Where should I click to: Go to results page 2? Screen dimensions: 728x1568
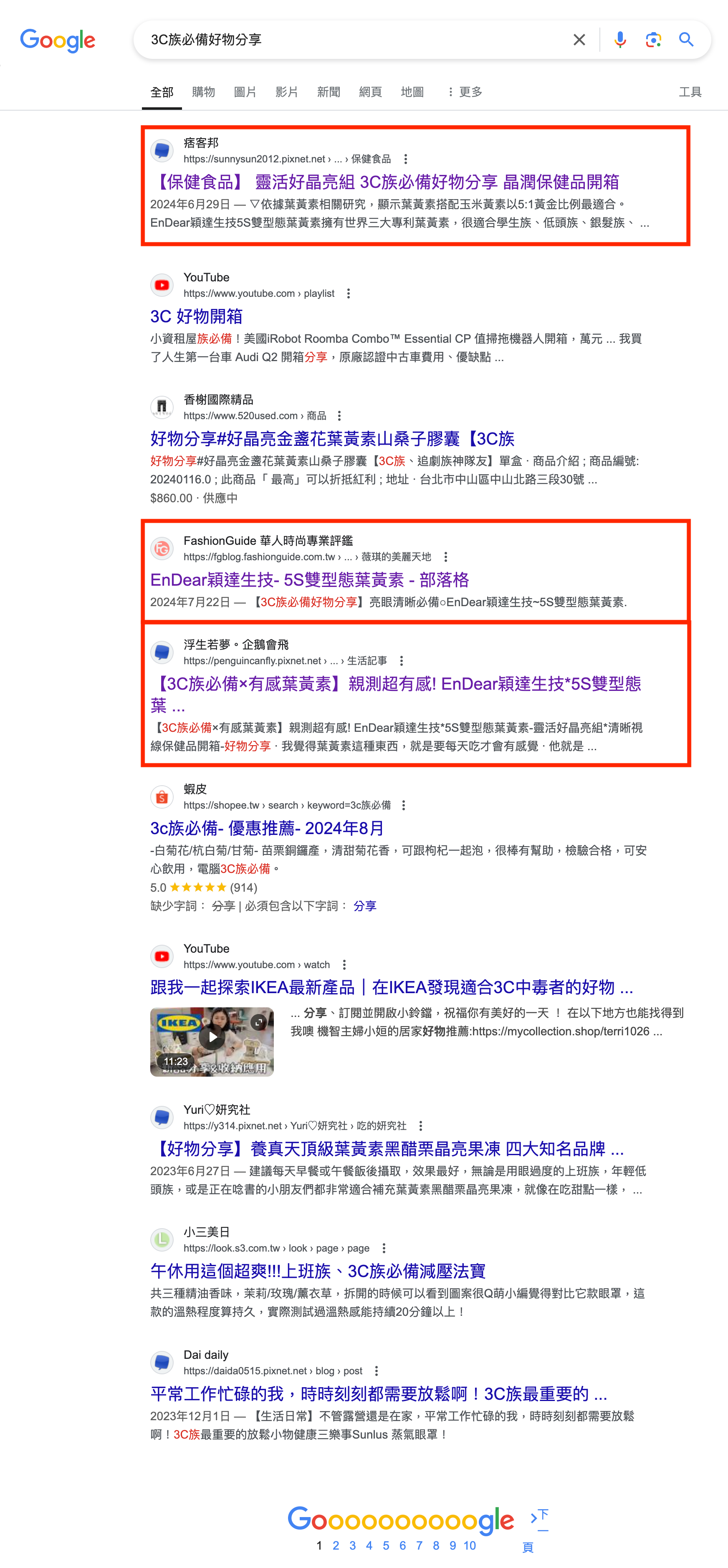[x=336, y=1545]
